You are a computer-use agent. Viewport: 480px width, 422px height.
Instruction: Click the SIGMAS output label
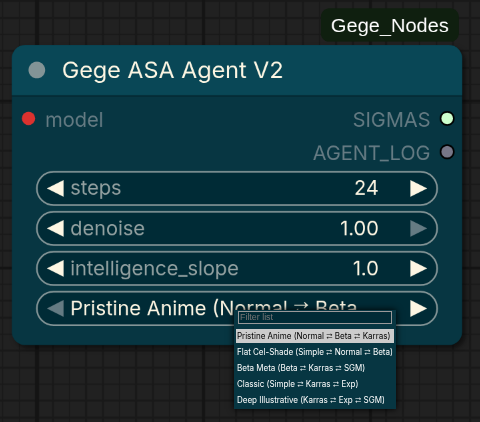[x=391, y=119]
